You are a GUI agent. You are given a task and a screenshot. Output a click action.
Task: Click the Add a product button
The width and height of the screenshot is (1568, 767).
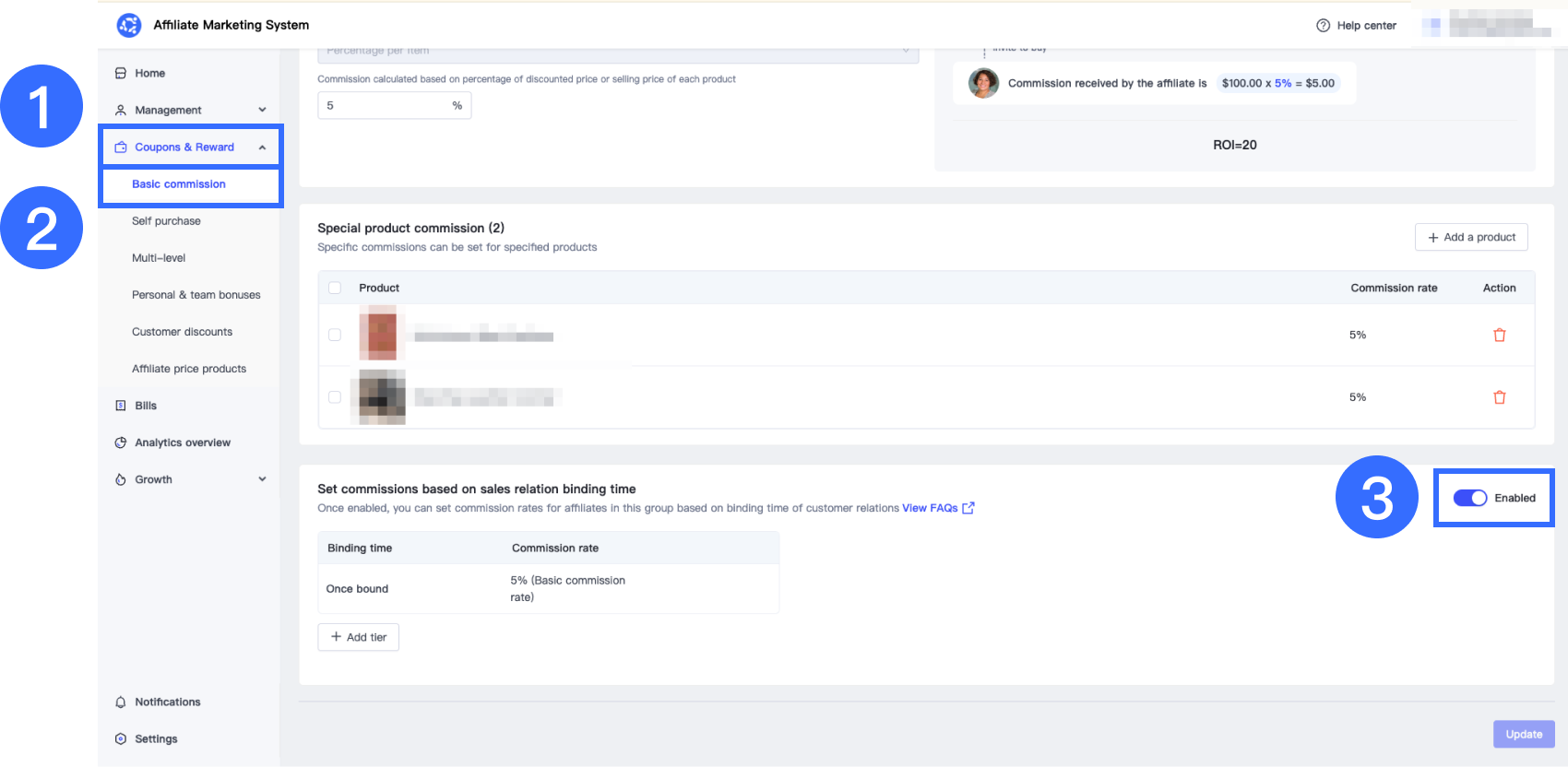pos(1471,237)
